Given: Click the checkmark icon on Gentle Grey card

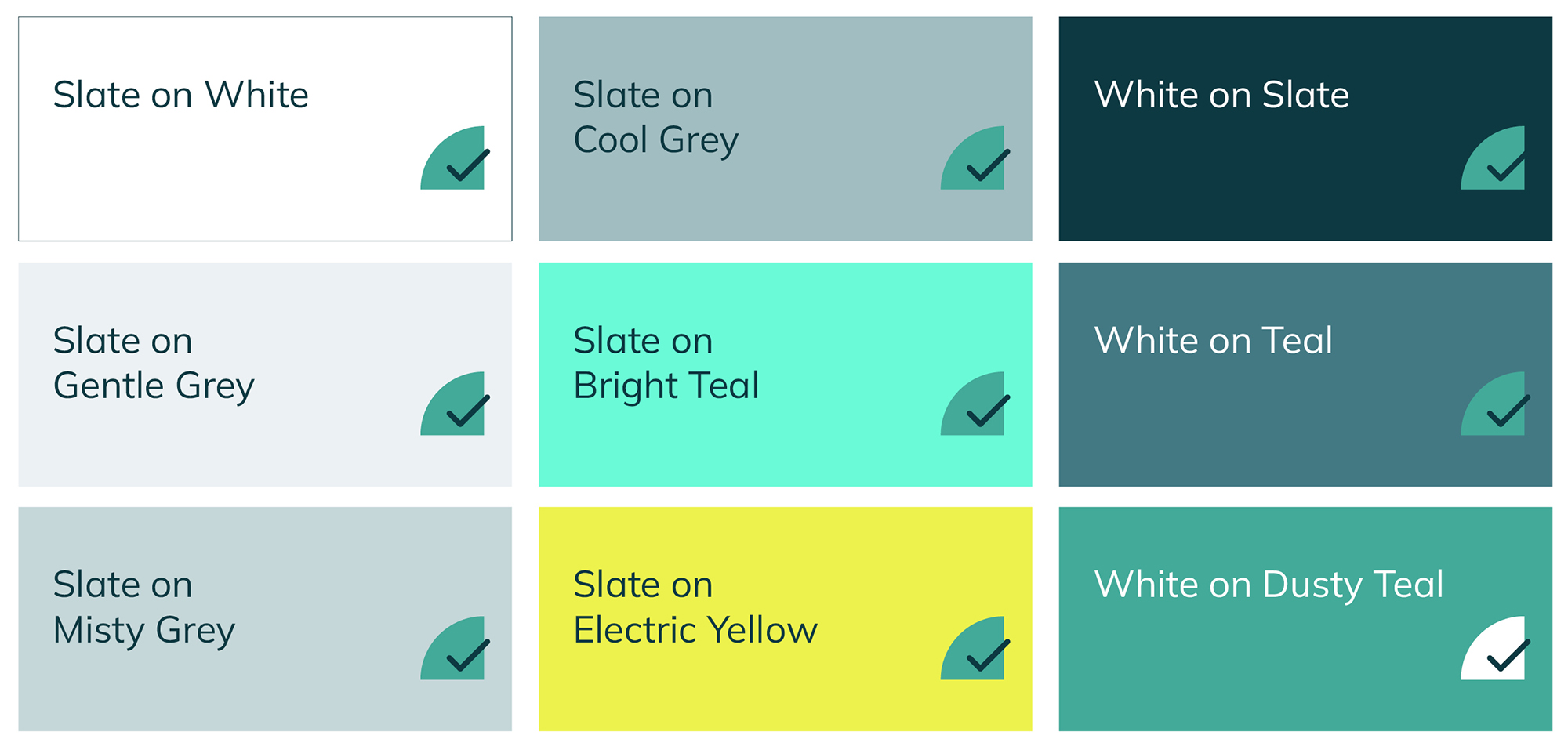Looking at the screenshot, I should (467, 411).
